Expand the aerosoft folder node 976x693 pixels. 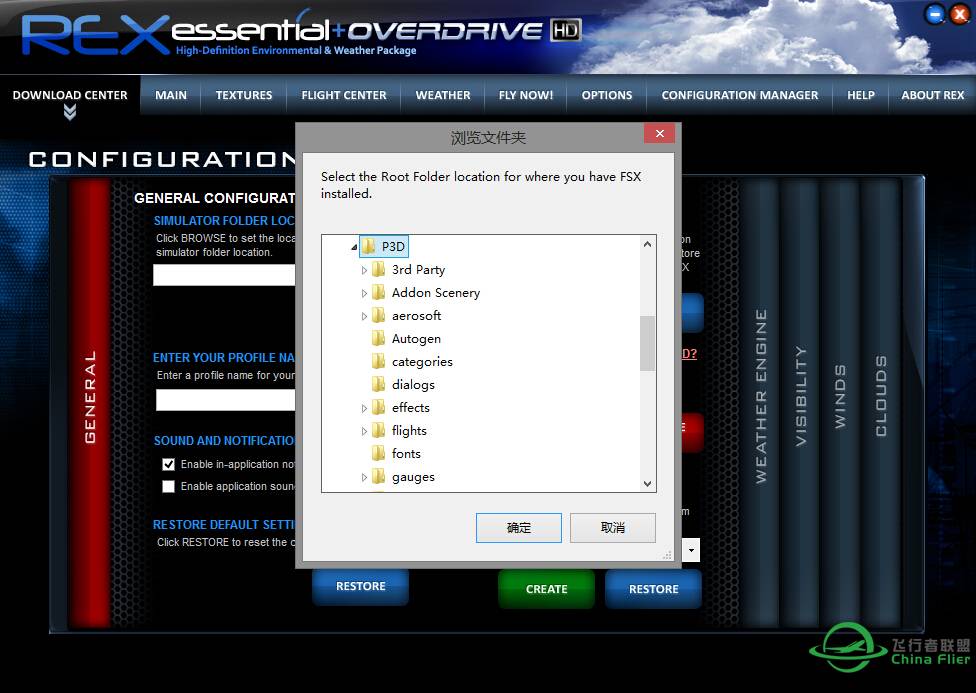364,316
